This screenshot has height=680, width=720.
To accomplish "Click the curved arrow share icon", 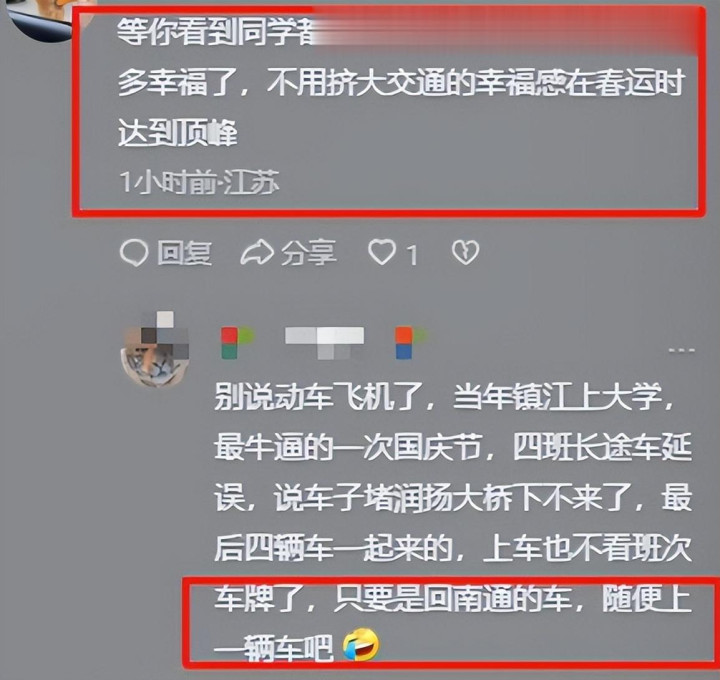I will pyautogui.click(x=257, y=253).
